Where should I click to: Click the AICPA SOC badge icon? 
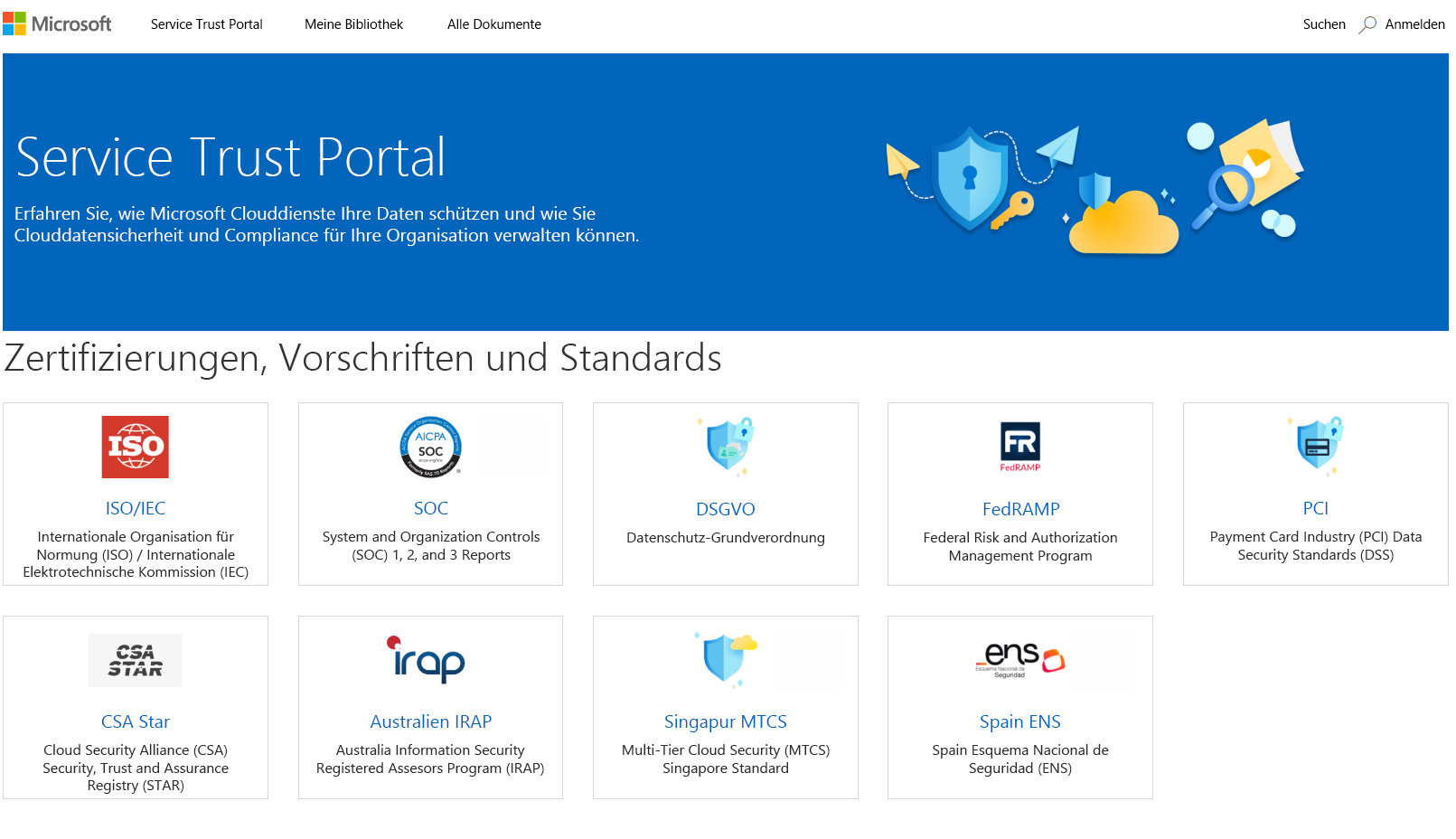(431, 447)
